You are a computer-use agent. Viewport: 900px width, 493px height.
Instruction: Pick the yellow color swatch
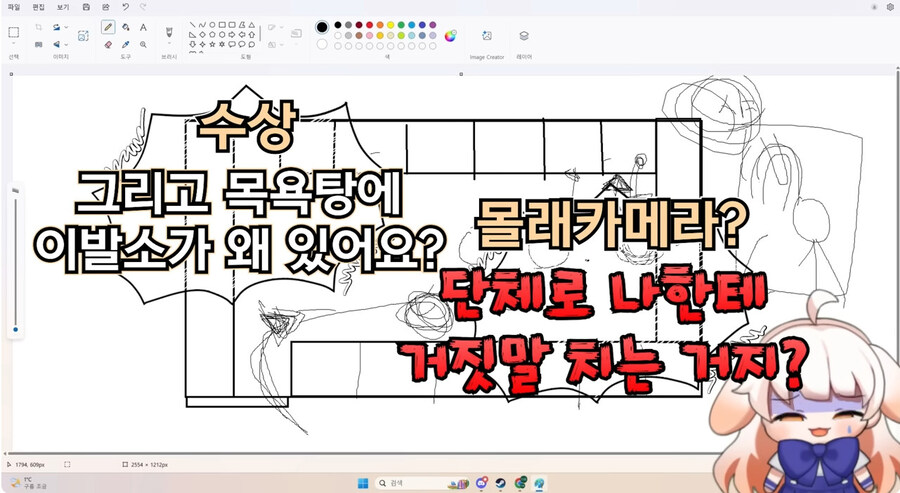pos(390,25)
